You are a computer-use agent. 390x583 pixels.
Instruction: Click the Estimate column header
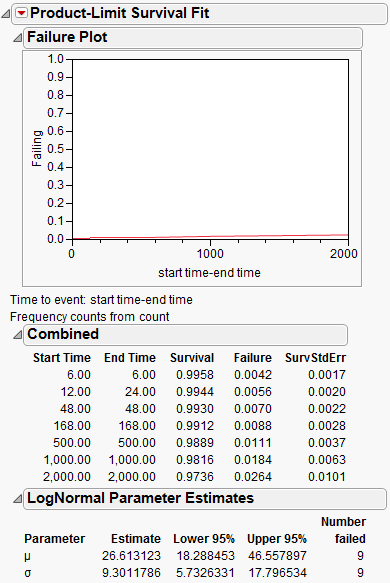point(136,539)
